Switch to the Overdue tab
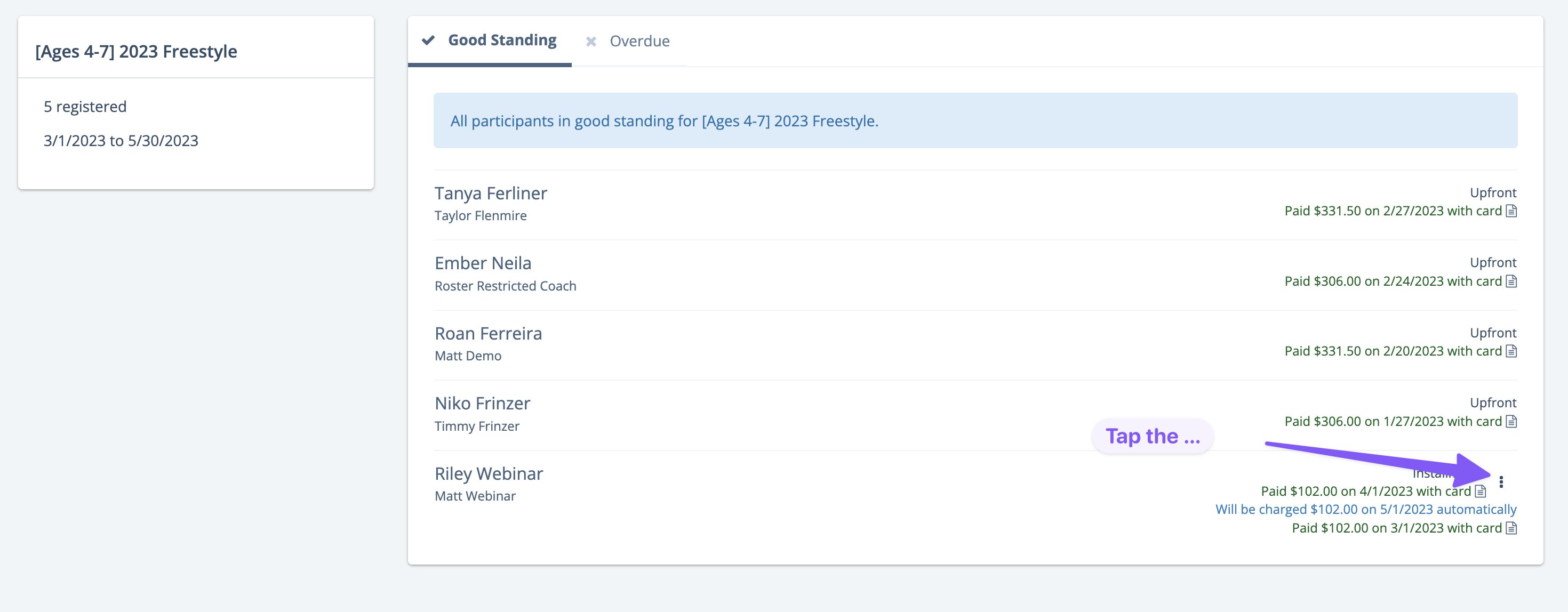1568x612 pixels. coord(628,42)
